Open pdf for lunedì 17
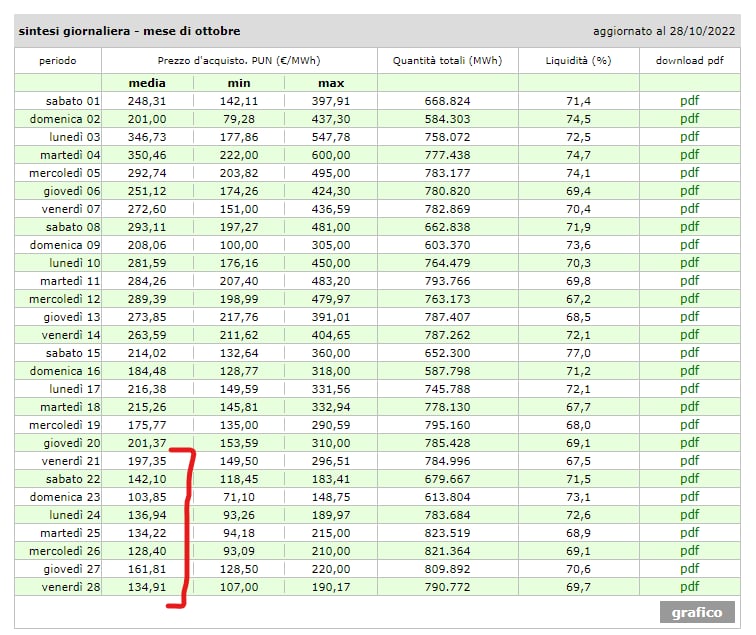 [689, 389]
